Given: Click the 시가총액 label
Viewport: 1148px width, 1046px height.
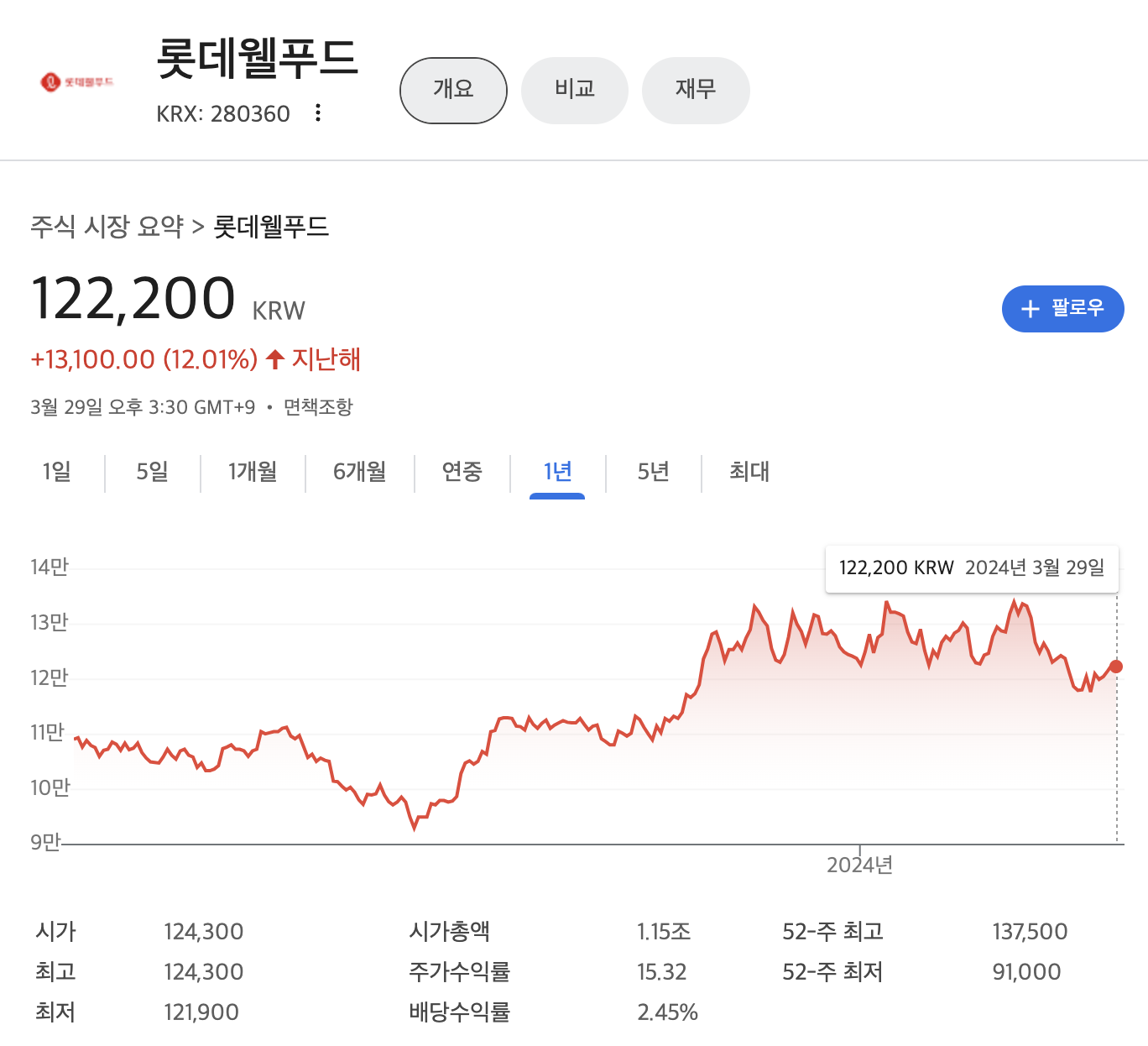Looking at the screenshot, I should click(x=450, y=931).
